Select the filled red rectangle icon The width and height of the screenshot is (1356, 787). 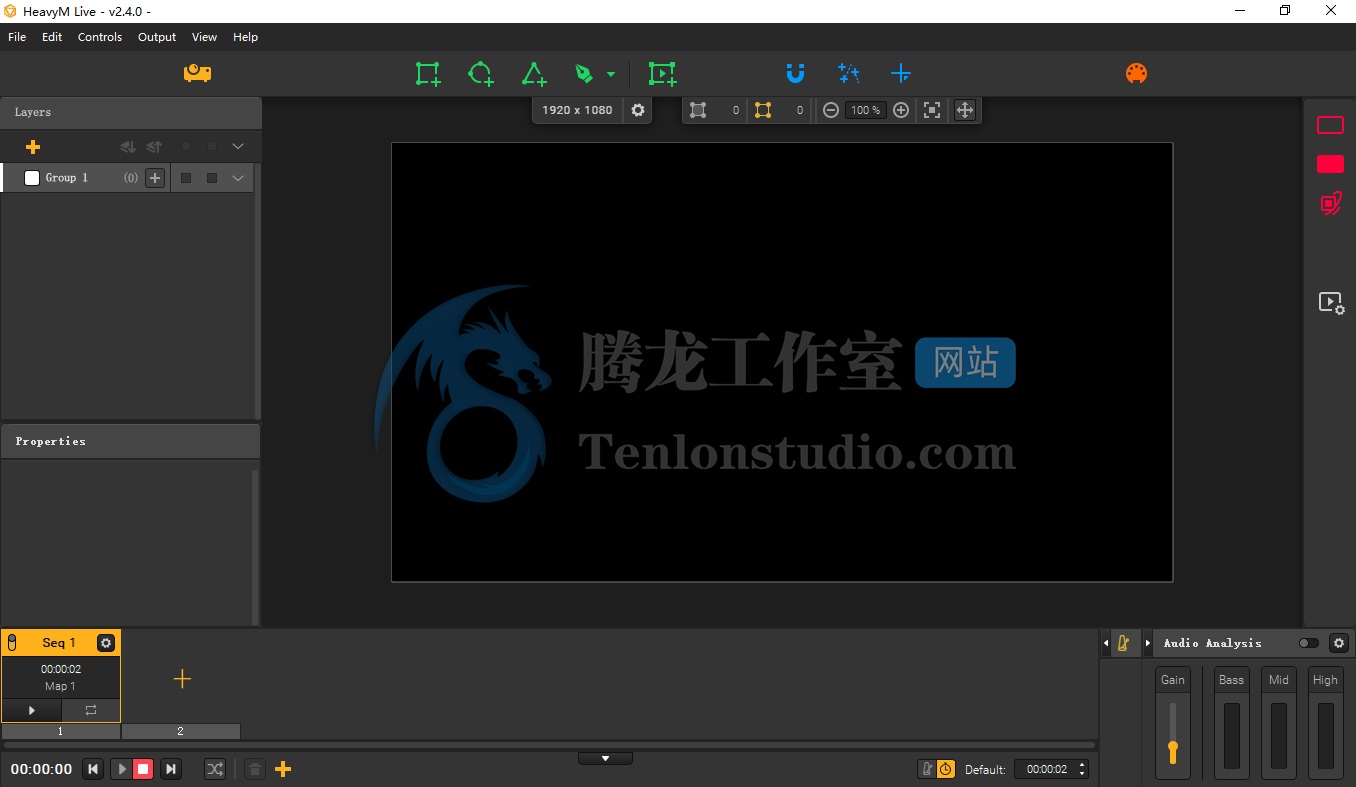[1330, 164]
